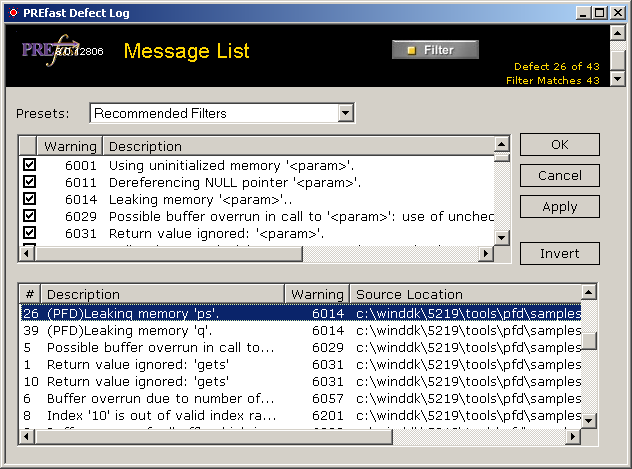Open the Presets dropdown arrow
The width and height of the screenshot is (632, 469).
point(345,113)
